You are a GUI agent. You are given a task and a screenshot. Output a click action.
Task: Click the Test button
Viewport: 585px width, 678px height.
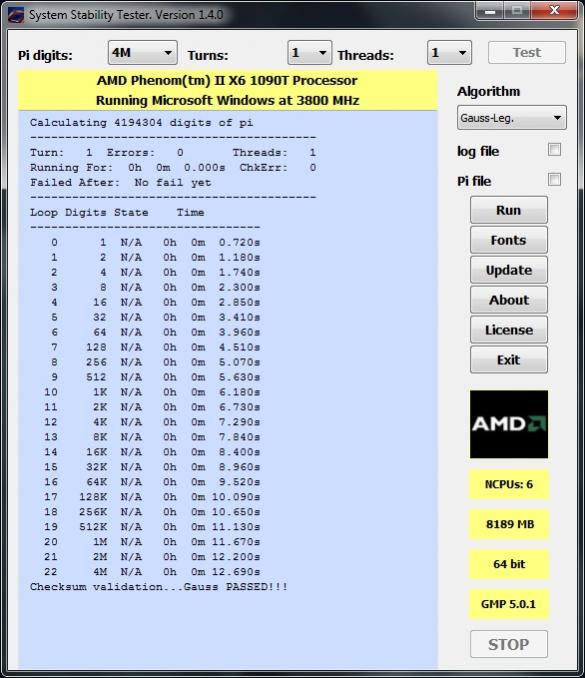527,52
